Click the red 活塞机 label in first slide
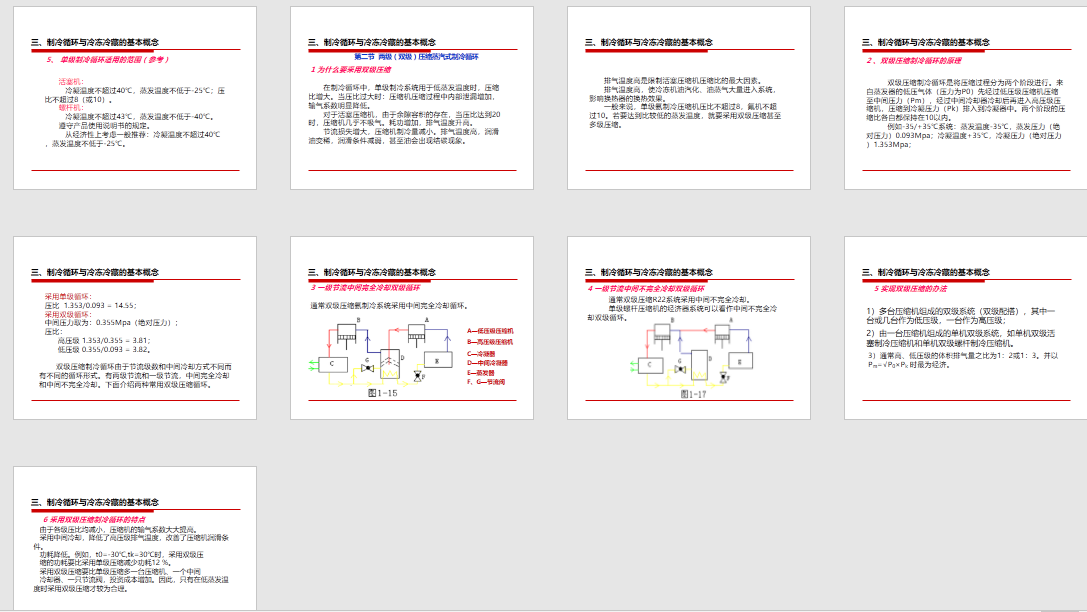1087x612 pixels. pos(71,80)
